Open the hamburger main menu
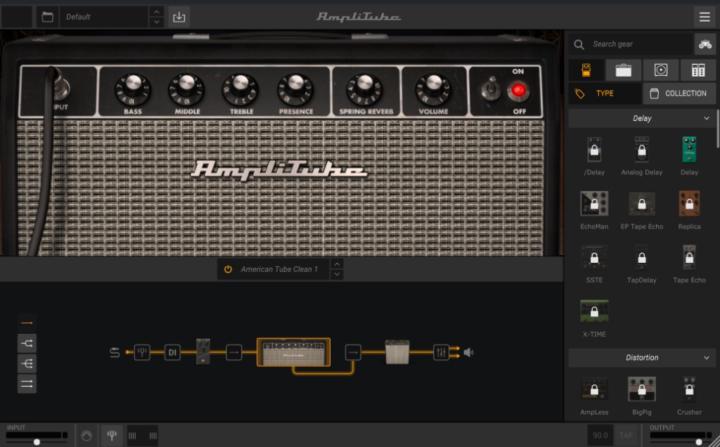Image resolution: width=720 pixels, height=447 pixels. pyautogui.click(x=704, y=16)
